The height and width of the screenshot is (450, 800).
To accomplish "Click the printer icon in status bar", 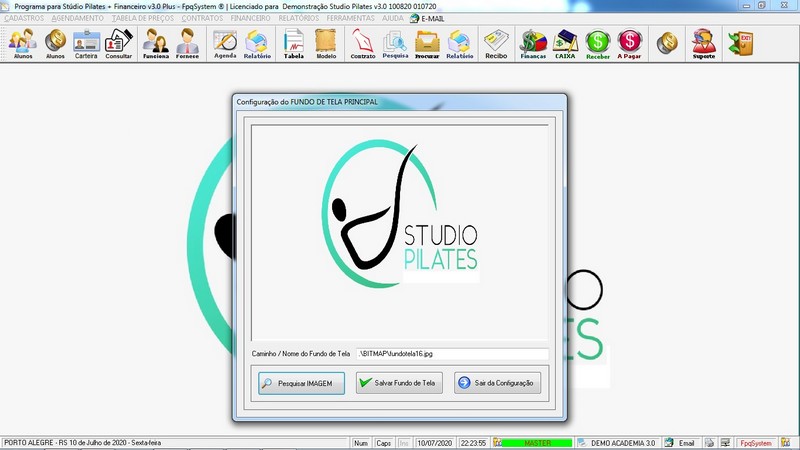I will (709, 443).
